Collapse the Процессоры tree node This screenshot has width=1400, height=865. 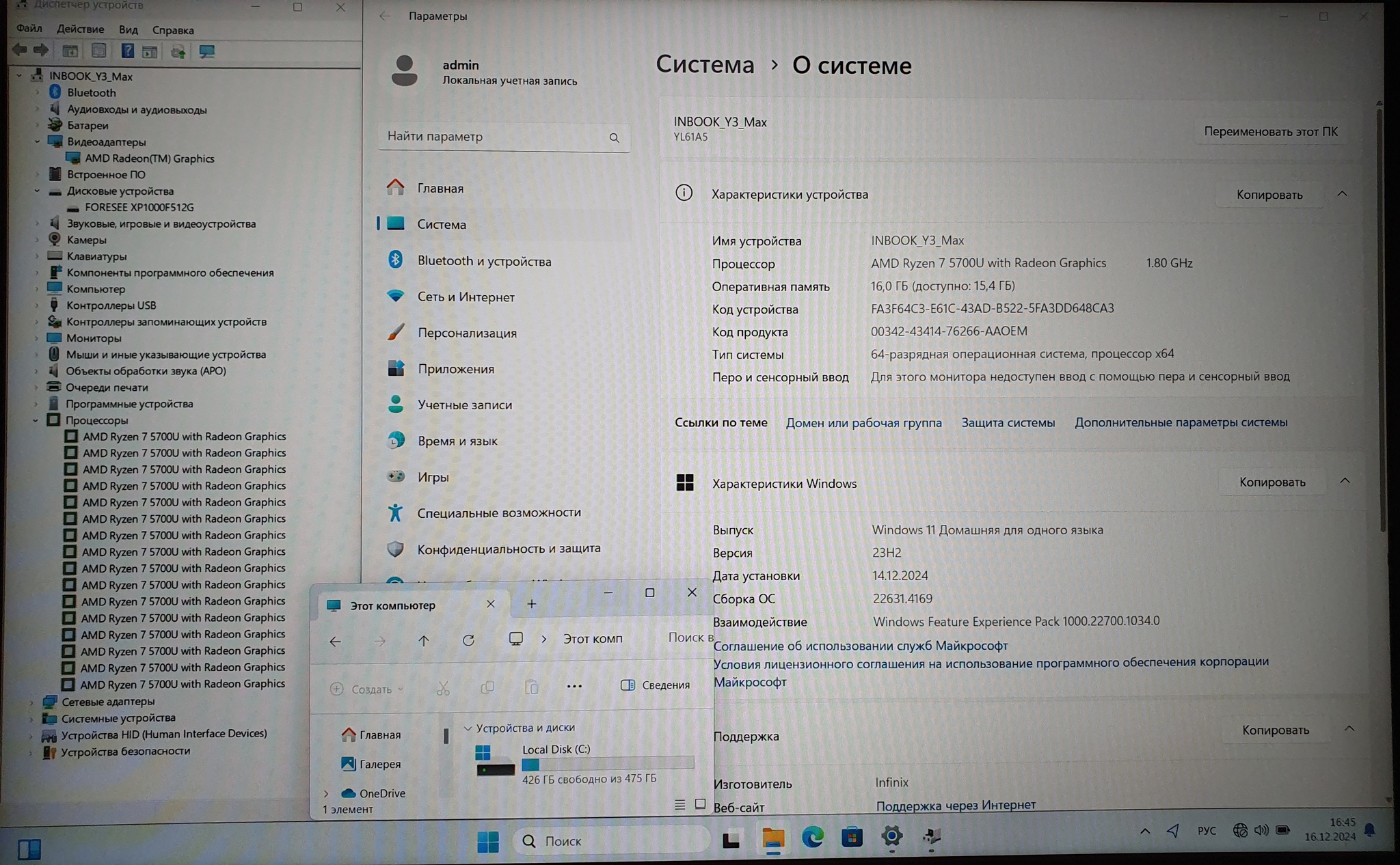36,420
